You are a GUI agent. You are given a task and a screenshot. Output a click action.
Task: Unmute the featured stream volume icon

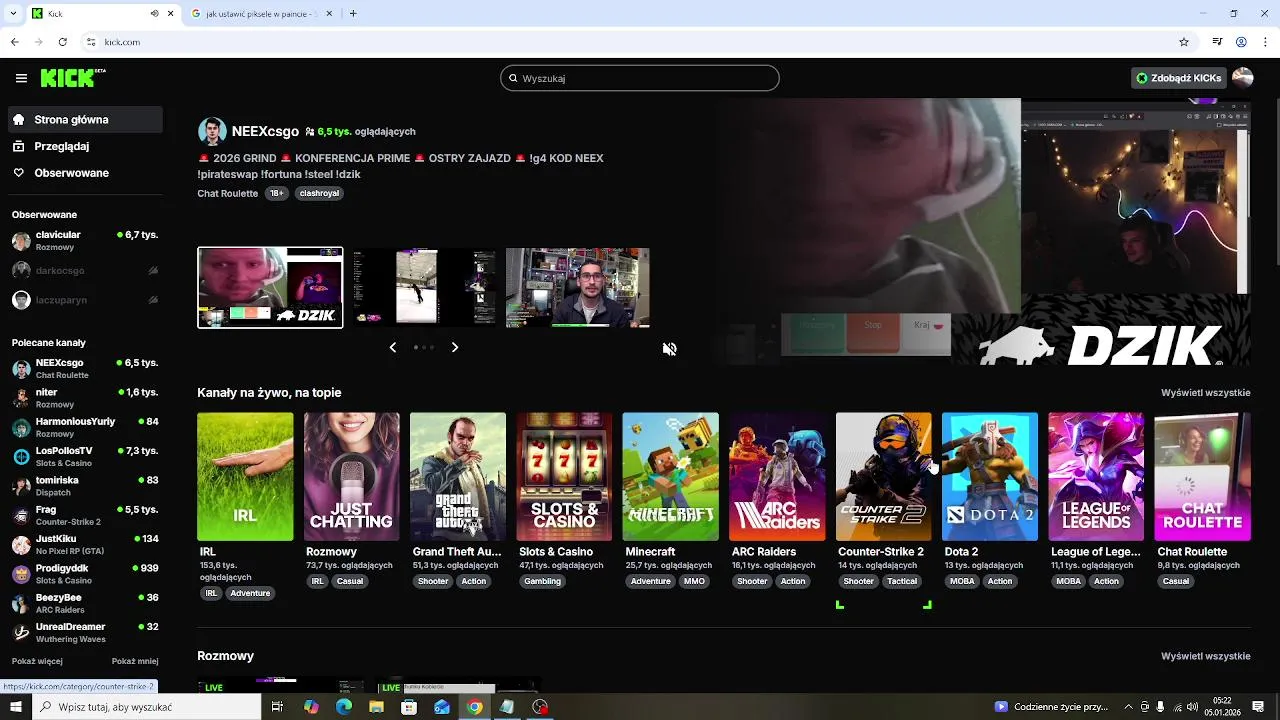coord(669,349)
